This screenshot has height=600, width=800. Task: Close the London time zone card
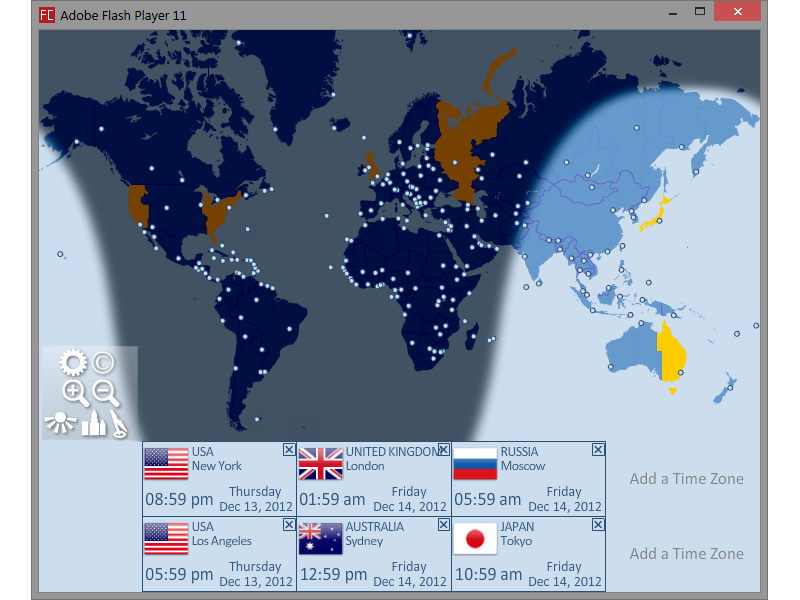point(443,450)
